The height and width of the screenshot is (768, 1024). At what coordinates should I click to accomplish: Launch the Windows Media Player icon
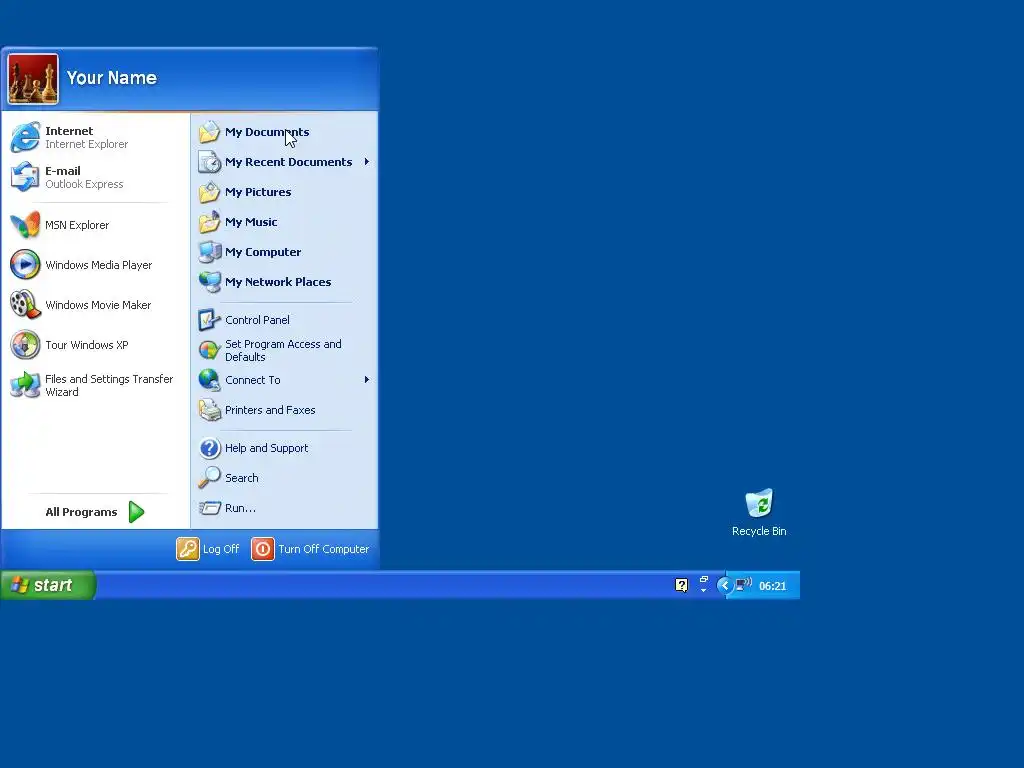pyautogui.click(x=25, y=265)
